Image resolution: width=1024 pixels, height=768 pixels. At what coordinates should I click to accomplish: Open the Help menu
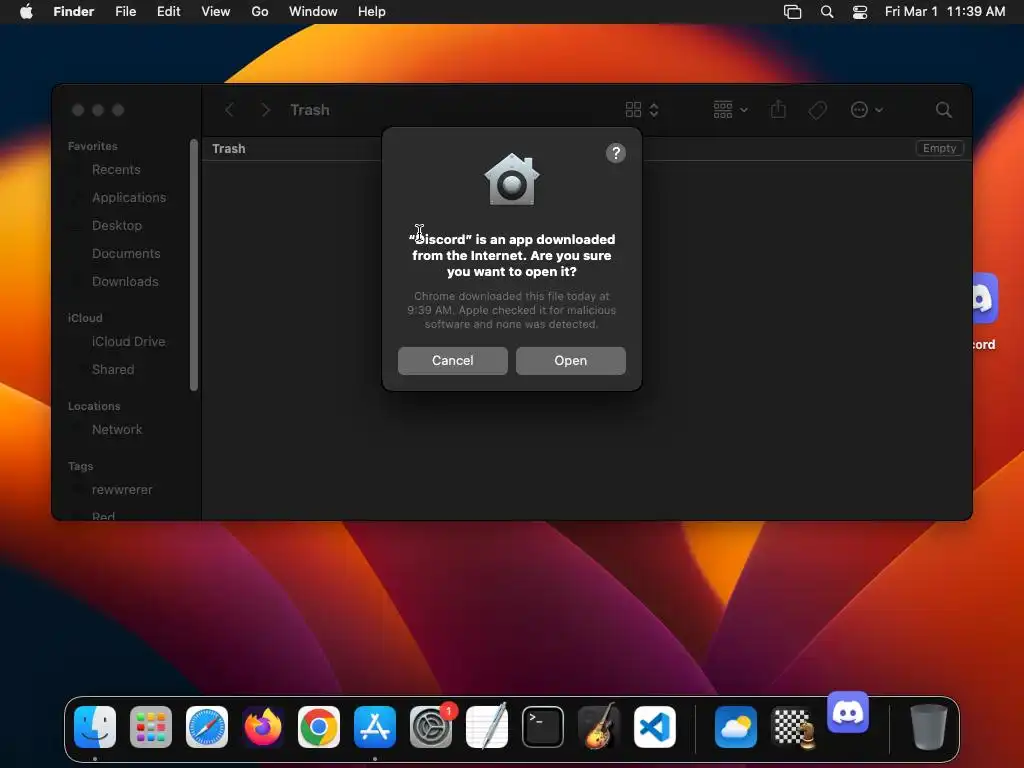pos(372,11)
